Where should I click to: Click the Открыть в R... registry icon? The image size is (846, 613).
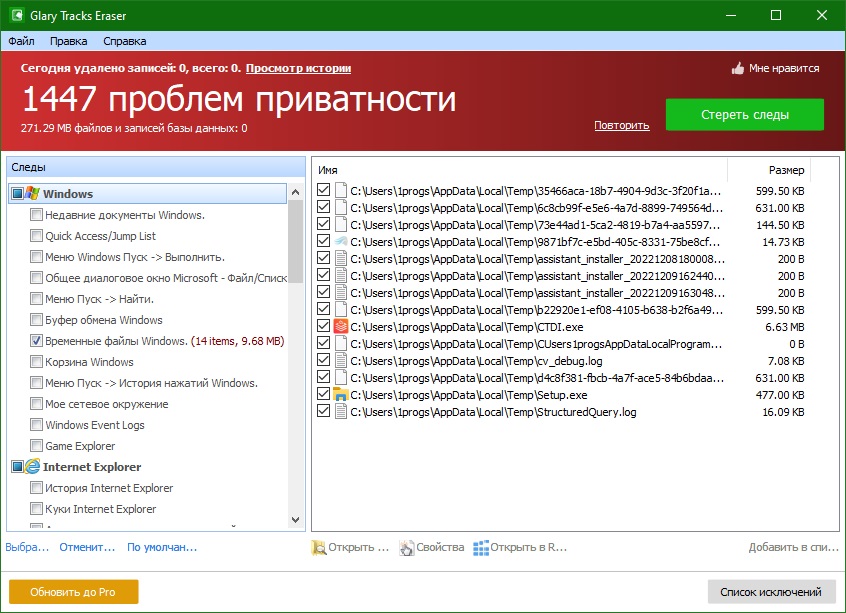pos(481,548)
